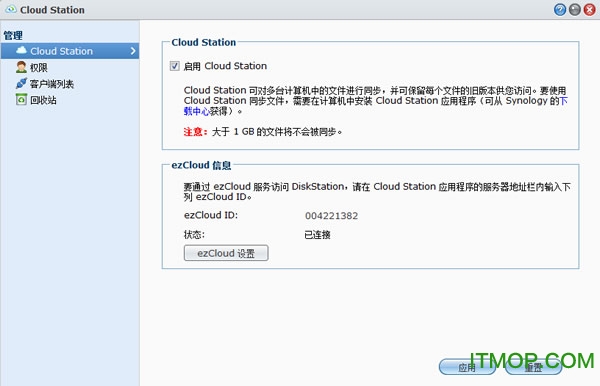Click the recycle bin icon beside 回收站
Viewport: 600px width, 386px height.
[x=21, y=100]
